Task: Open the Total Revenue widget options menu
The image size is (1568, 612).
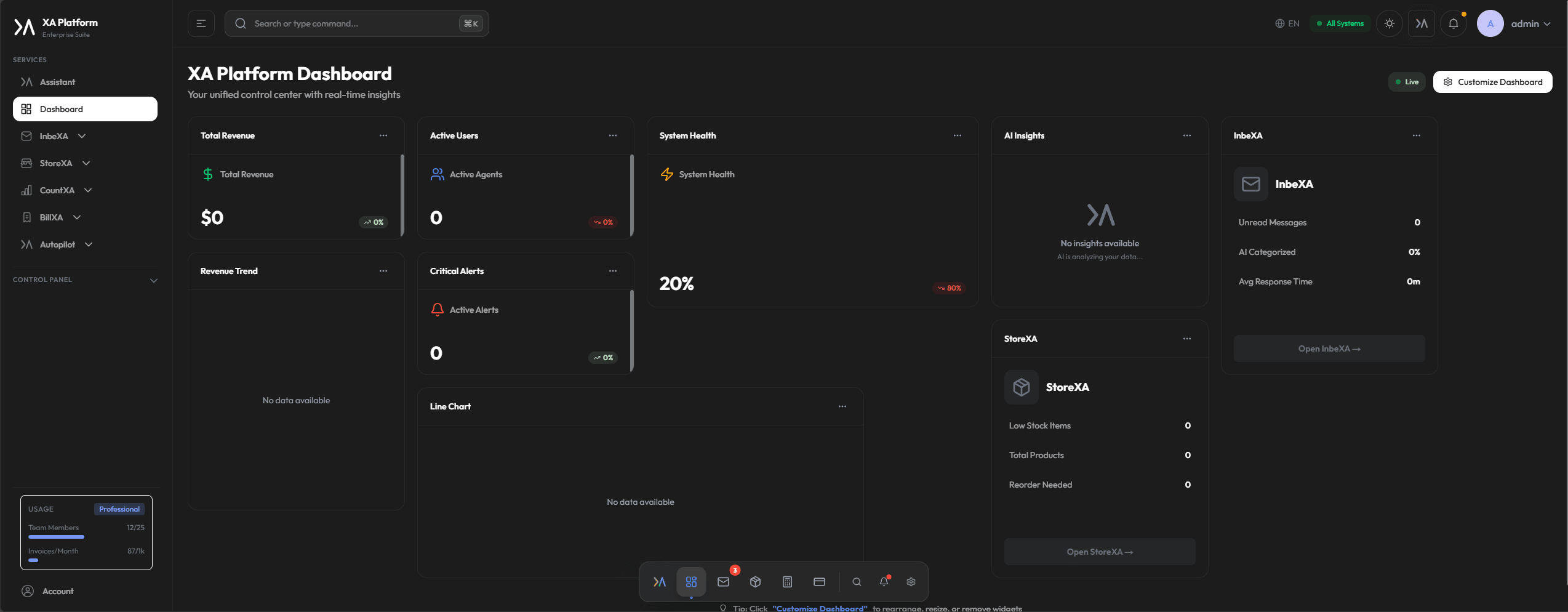Action: pyautogui.click(x=383, y=135)
